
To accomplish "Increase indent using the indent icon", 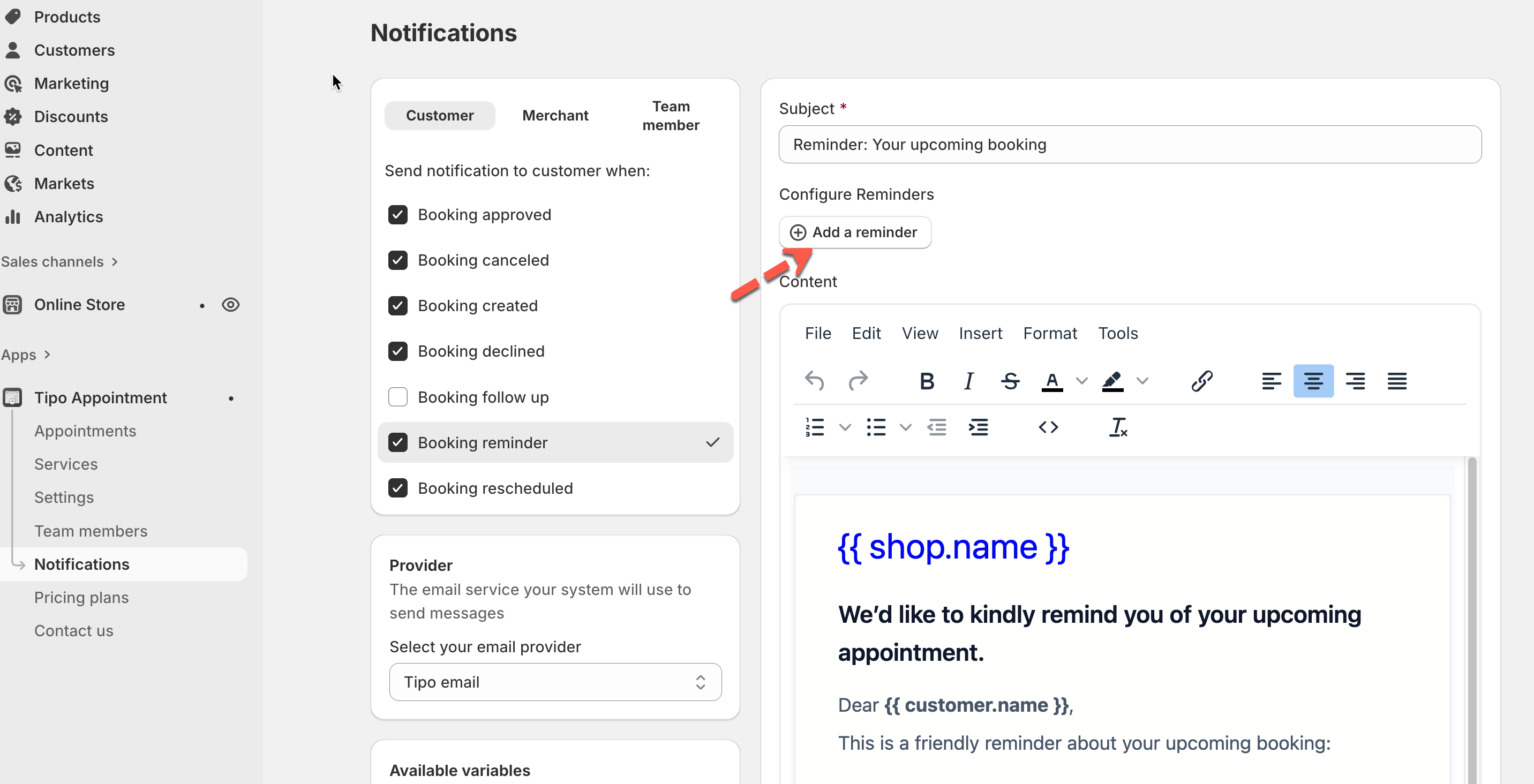I will (x=978, y=427).
